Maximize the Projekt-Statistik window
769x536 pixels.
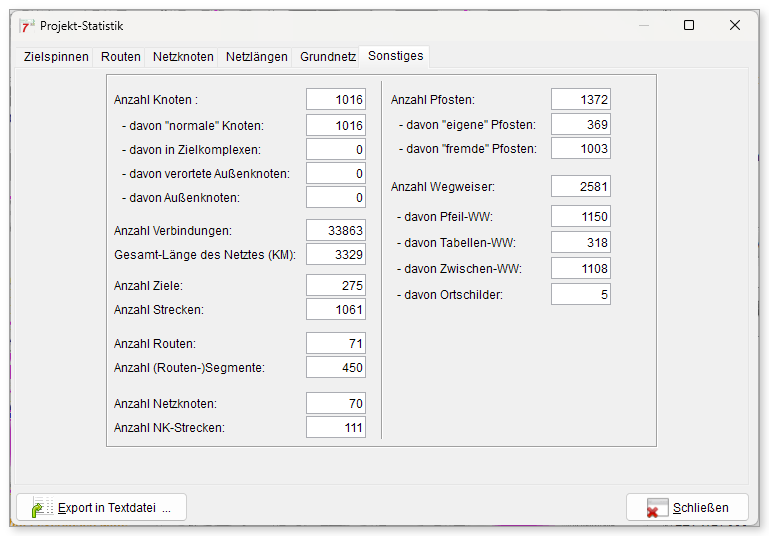tap(689, 25)
